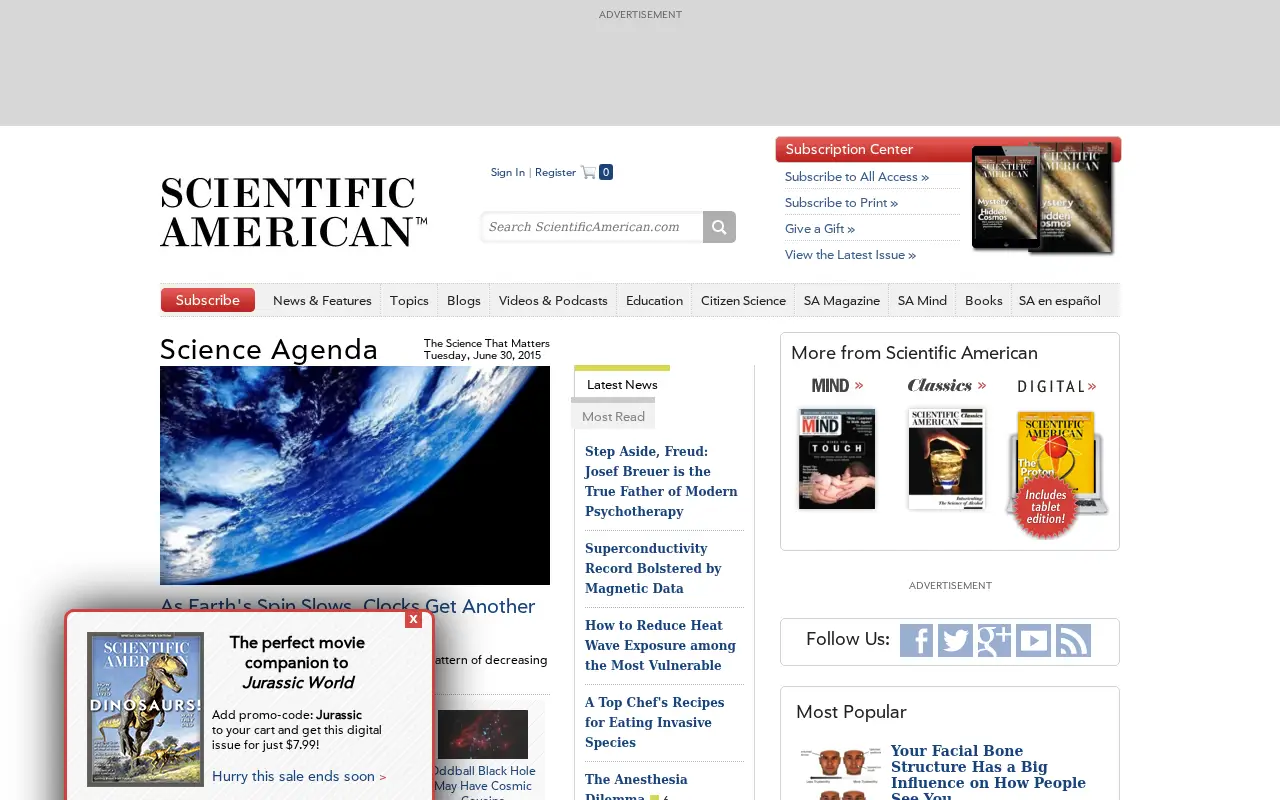This screenshot has height=800, width=1280.
Task: Open the SA en español menu
Action: click(1060, 300)
